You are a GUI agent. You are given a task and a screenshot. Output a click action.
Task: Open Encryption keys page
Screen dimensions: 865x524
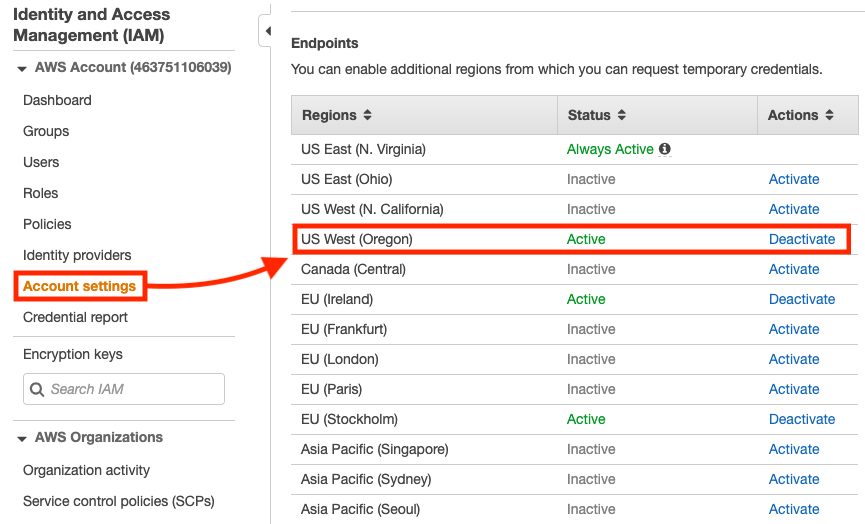click(73, 354)
